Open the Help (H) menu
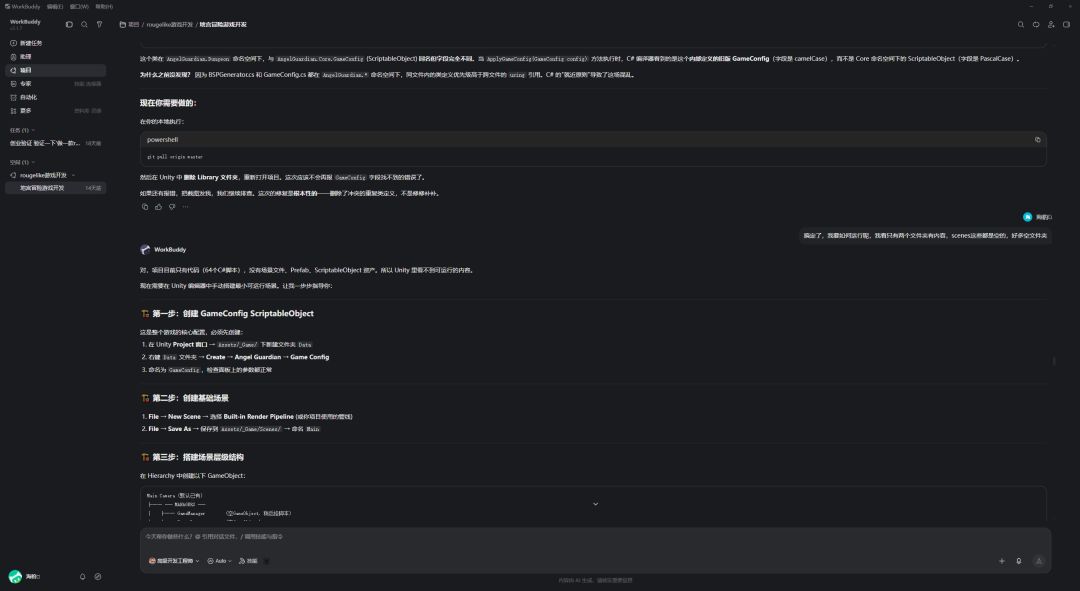This screenshot has height=591, width=1080. pyautogui.click(x=104, y=6)
